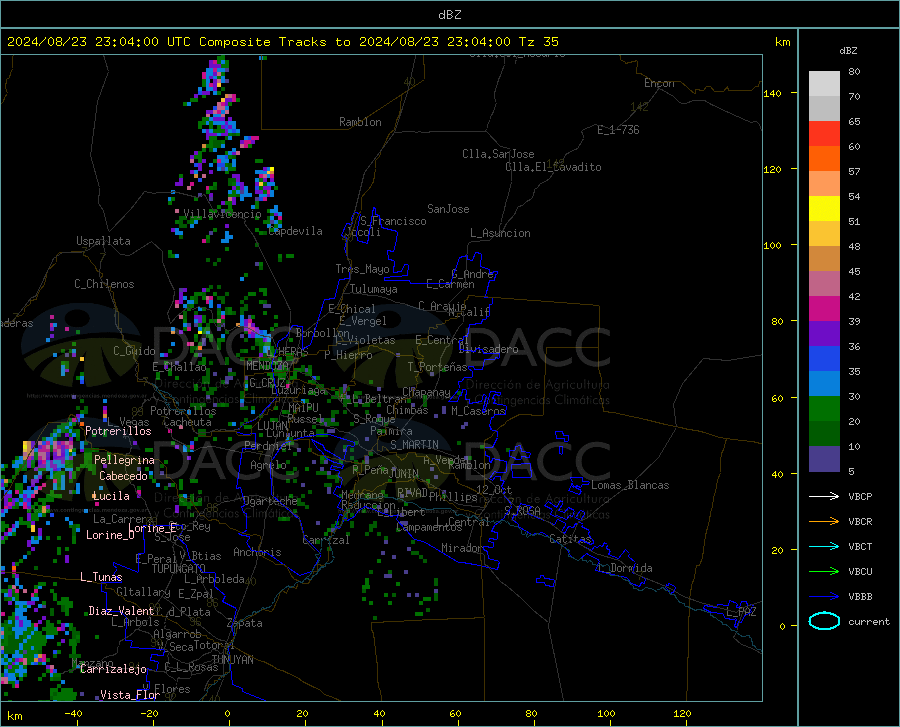This screenshot has width=900, height=727.
Task: Click the Capdevila map label
Action: 296,231
